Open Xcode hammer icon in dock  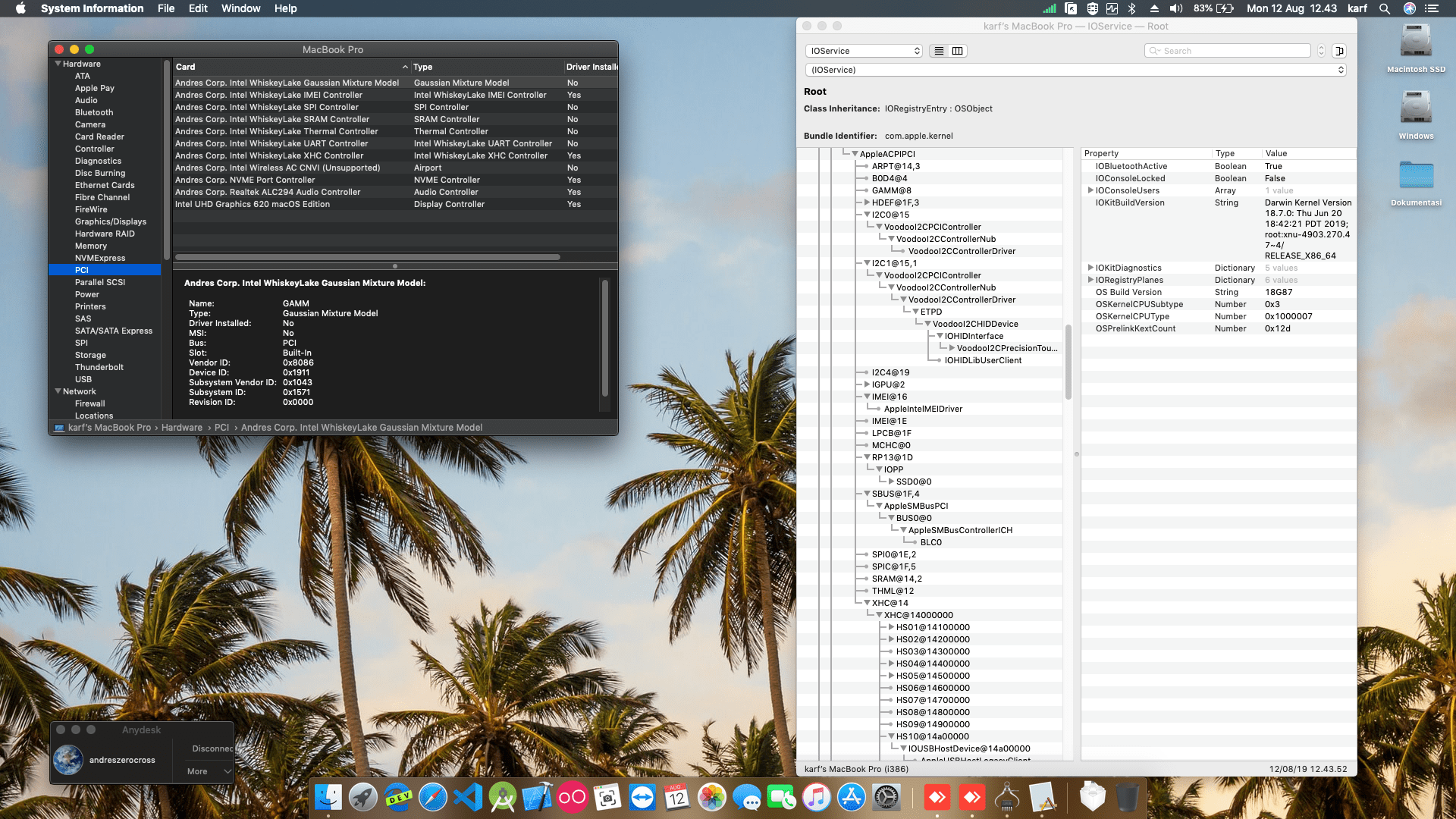[x=538, y=798]
